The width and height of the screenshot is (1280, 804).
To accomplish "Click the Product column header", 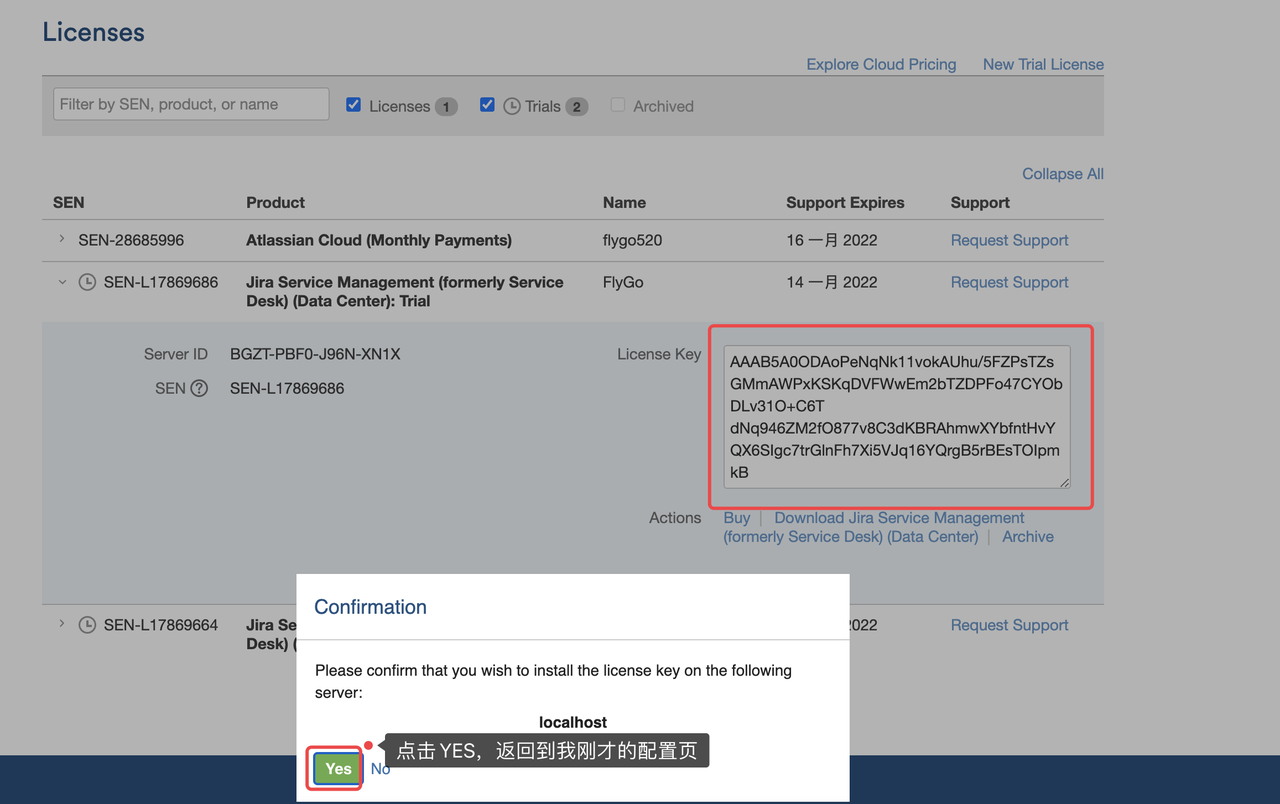I will 276,202.
